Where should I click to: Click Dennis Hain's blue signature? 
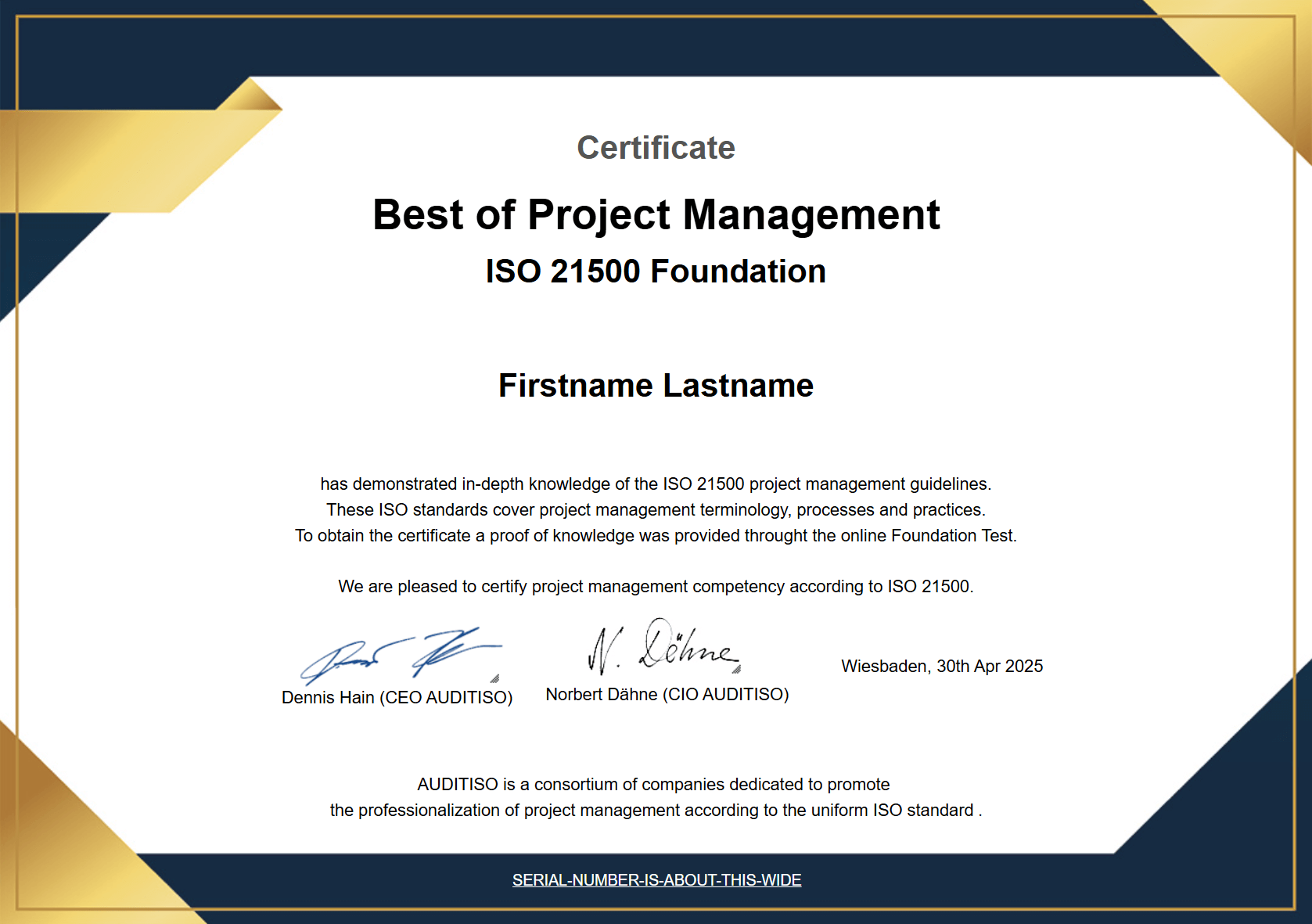(x=399, y=656)
